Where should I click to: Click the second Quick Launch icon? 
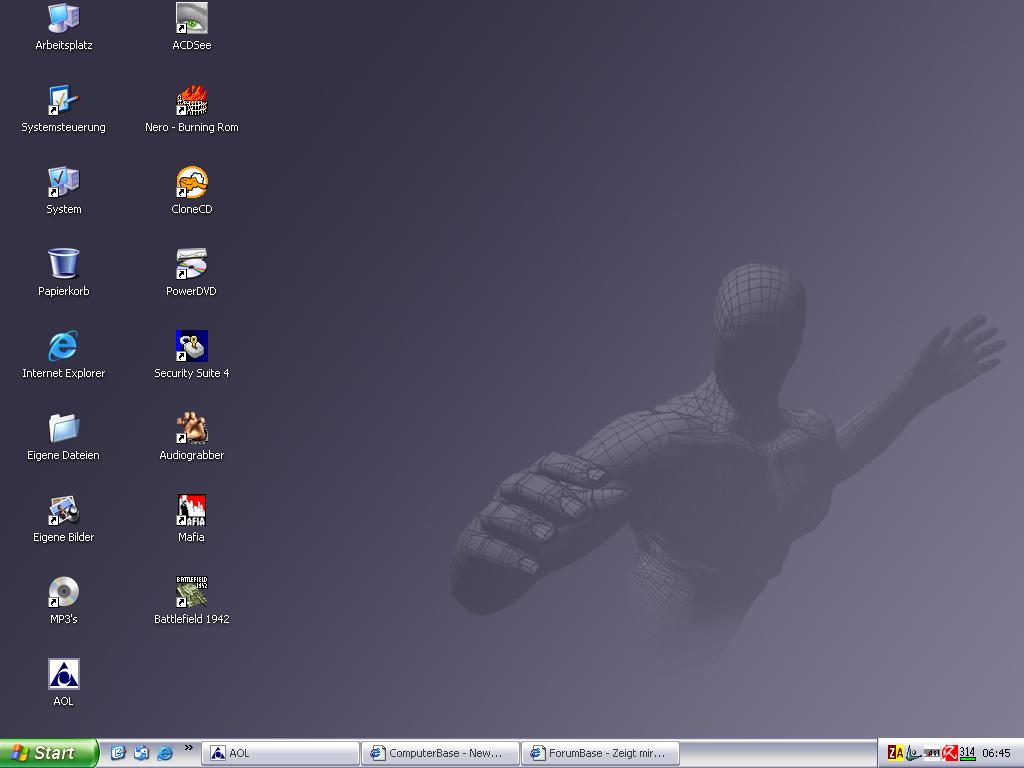[141, 753]
